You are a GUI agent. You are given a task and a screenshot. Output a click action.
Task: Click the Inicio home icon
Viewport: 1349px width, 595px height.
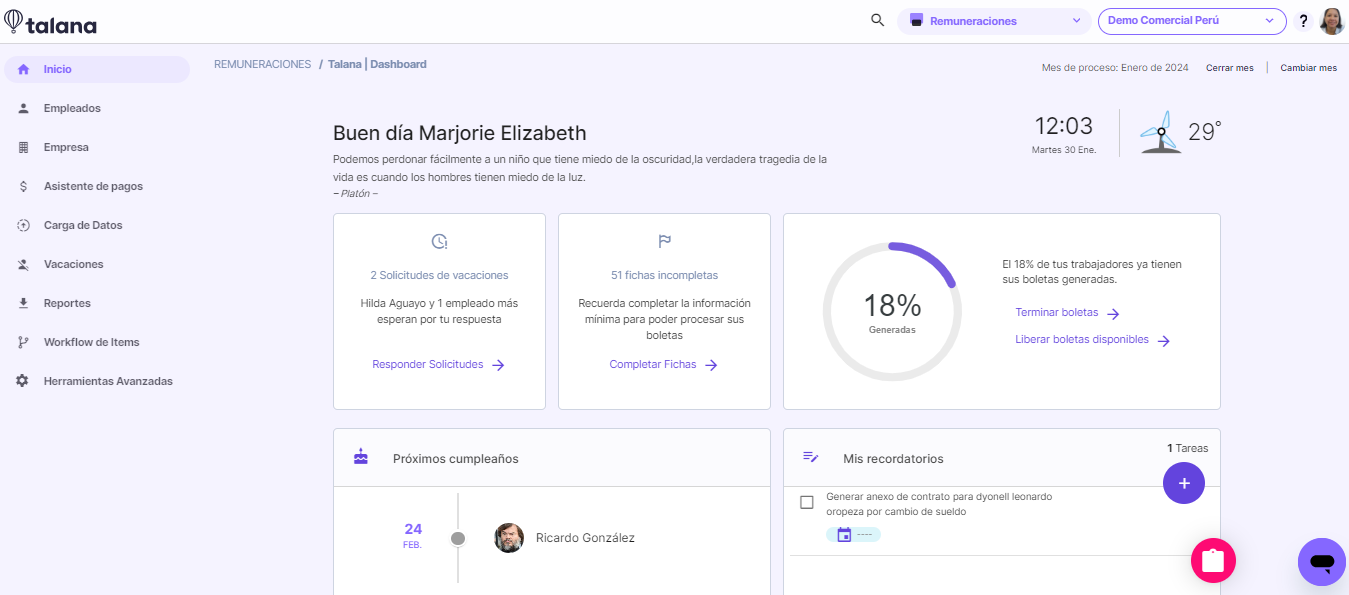tap(23, 70)
